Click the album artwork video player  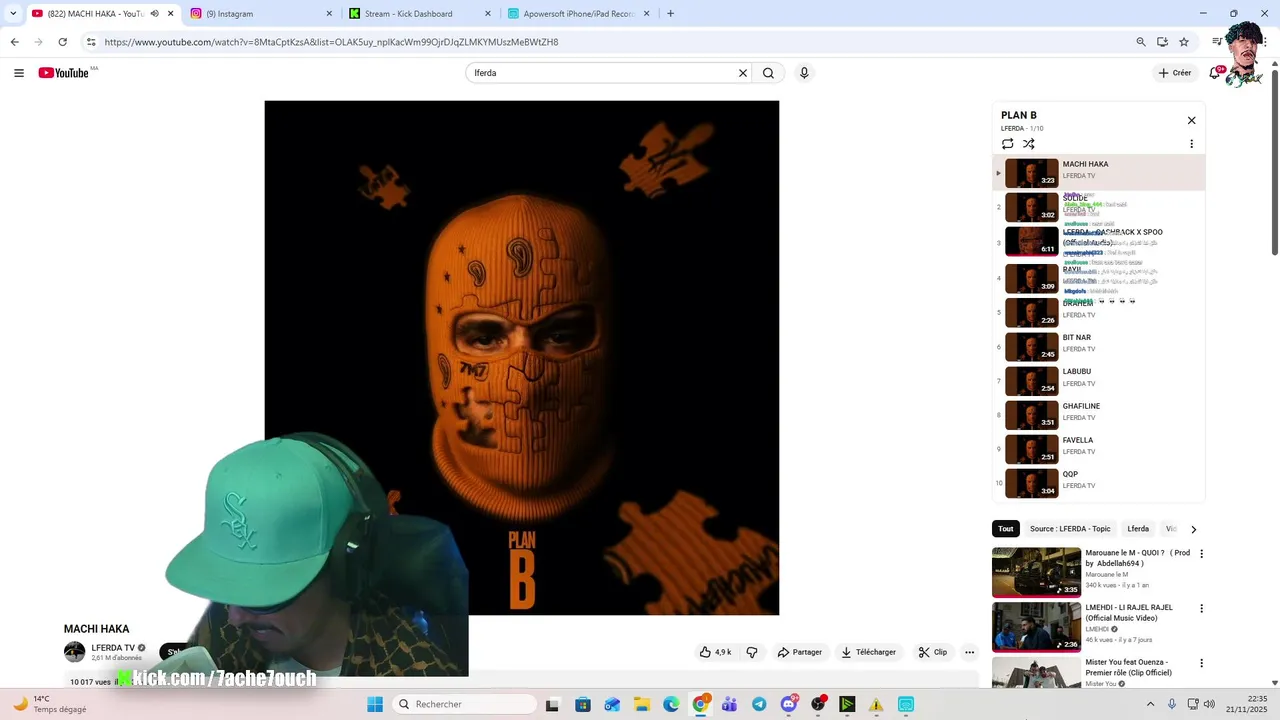[x=521, y=358]
